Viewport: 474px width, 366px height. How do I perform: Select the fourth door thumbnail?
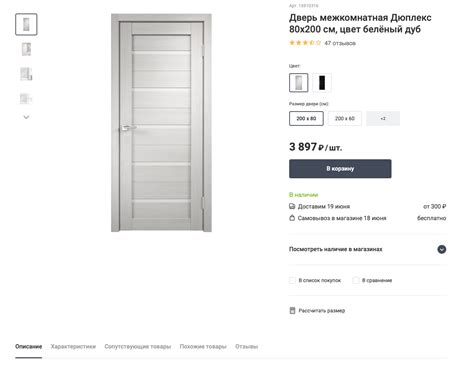[26, 99]
